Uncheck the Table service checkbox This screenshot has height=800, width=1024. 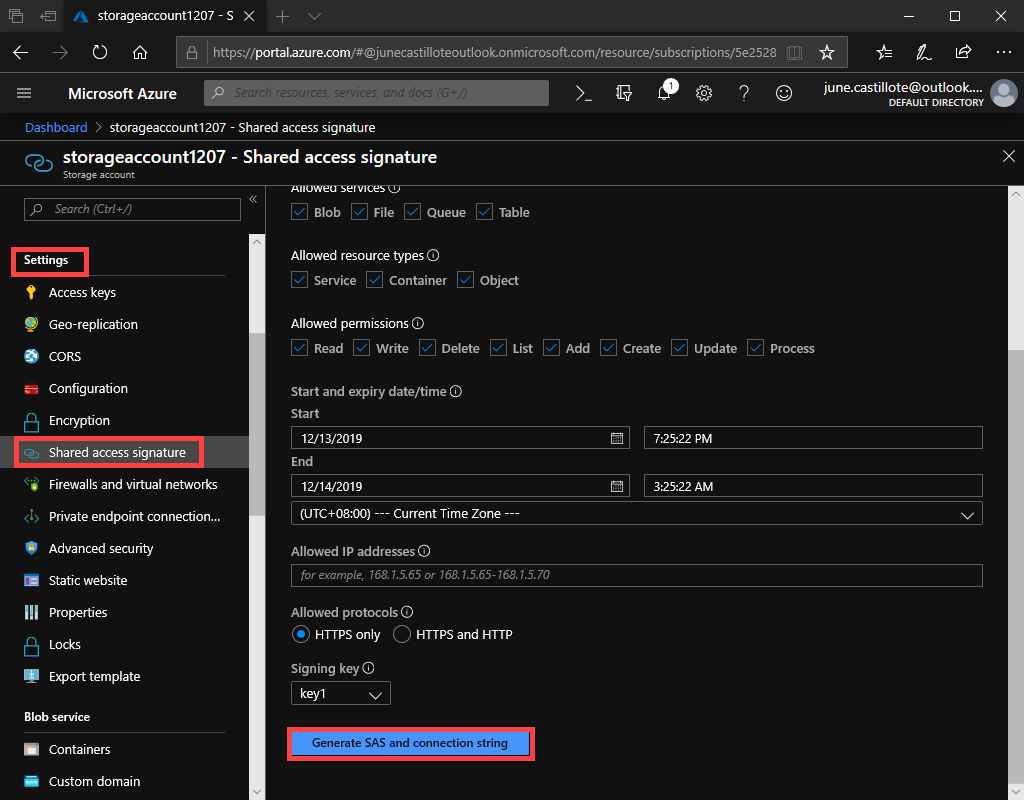tap(484, 212)
